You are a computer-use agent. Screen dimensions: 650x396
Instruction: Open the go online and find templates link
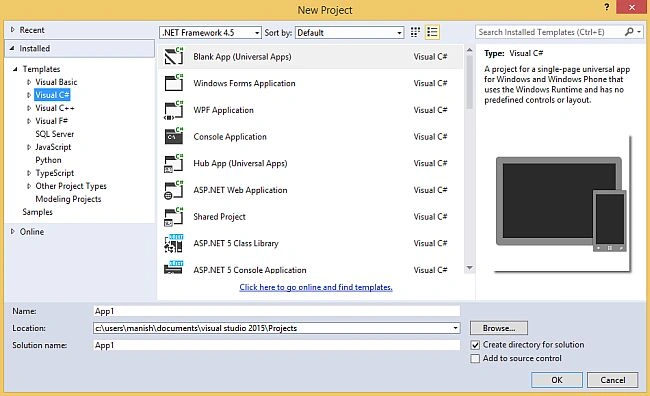(316, 287)
